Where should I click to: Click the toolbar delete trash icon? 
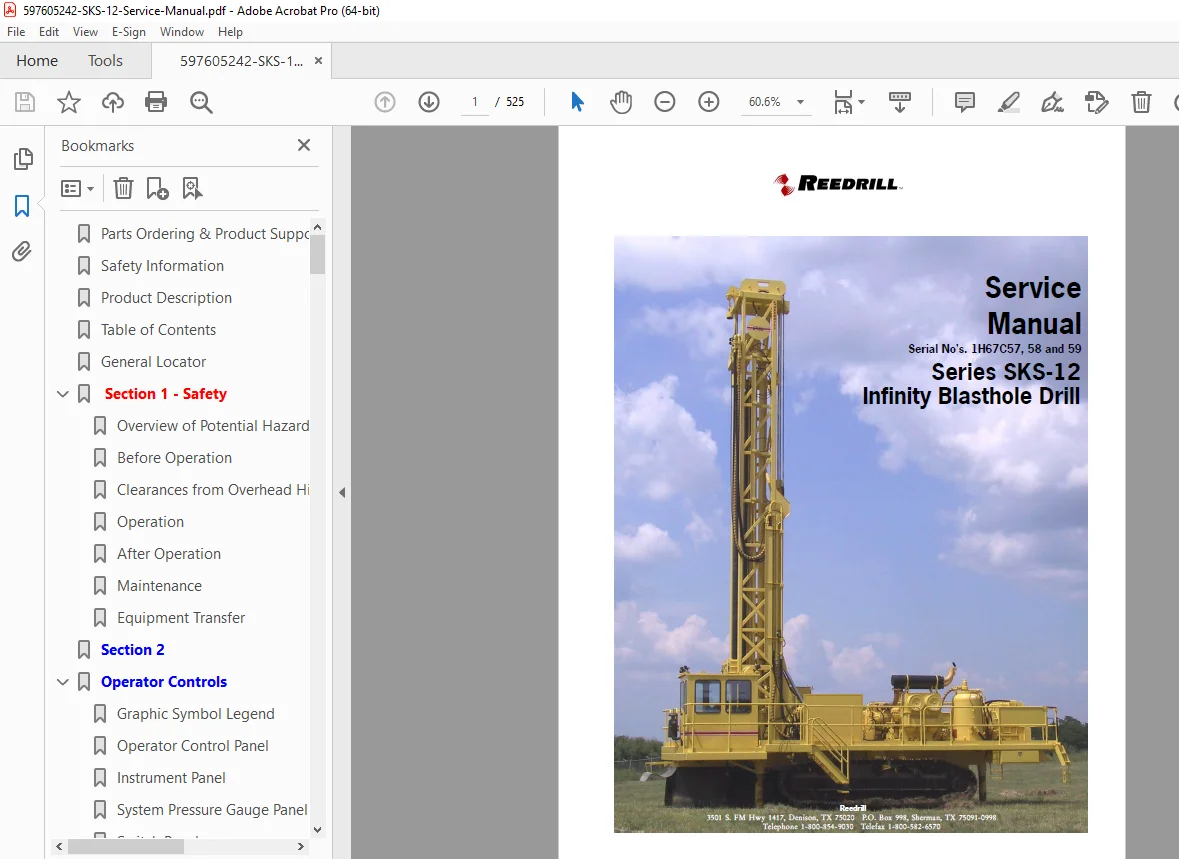(1141, 102)
